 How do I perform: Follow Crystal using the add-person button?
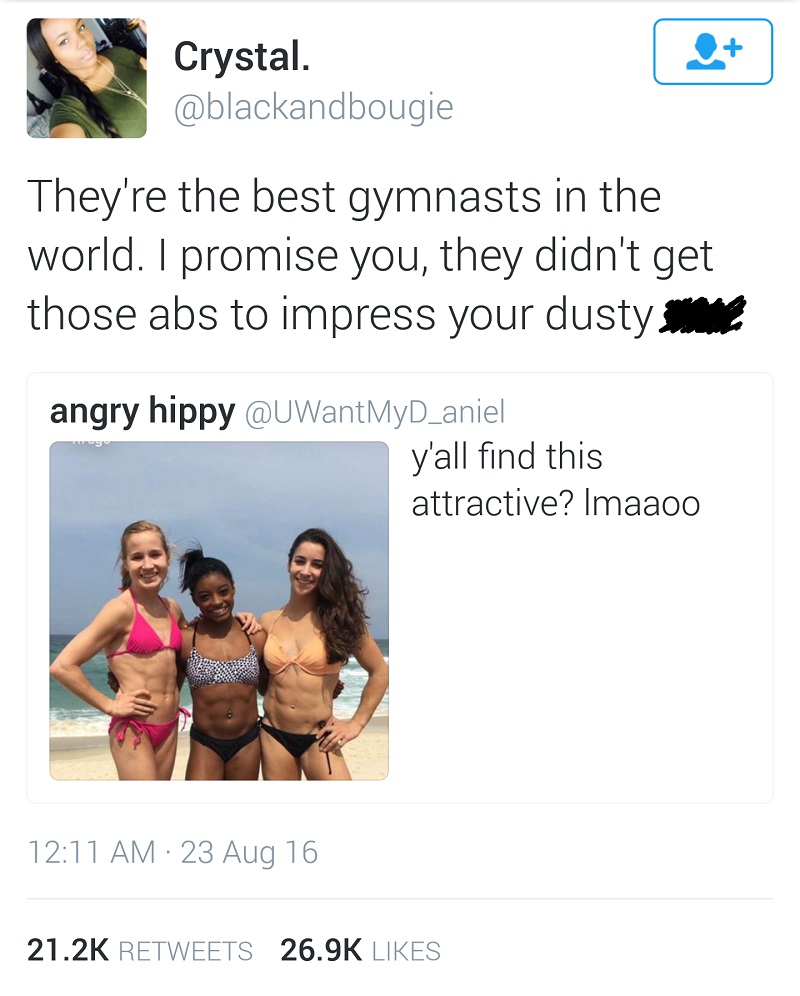(713, 51)
